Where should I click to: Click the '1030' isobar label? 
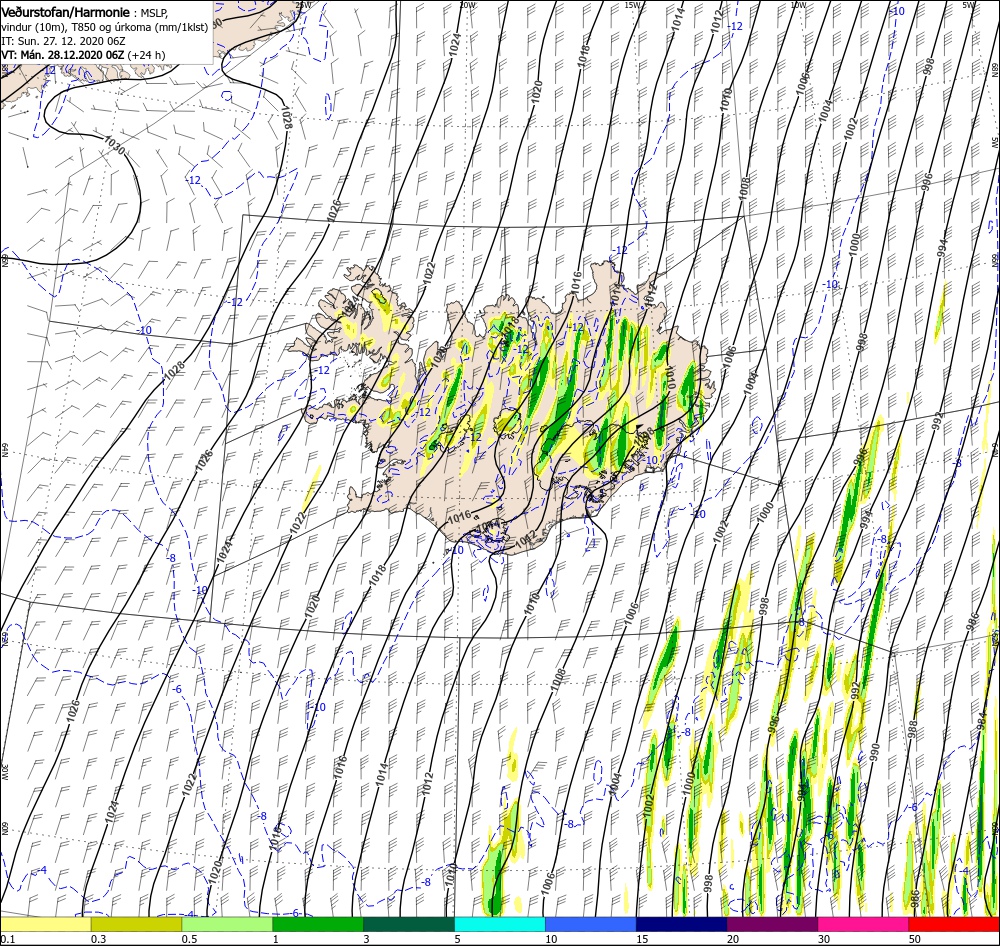[115, 145]
